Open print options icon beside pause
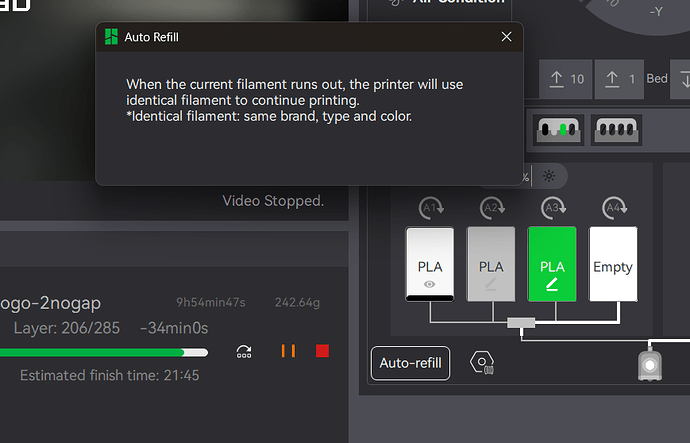Screen dimensions: 690x443 tap(244, 351)
